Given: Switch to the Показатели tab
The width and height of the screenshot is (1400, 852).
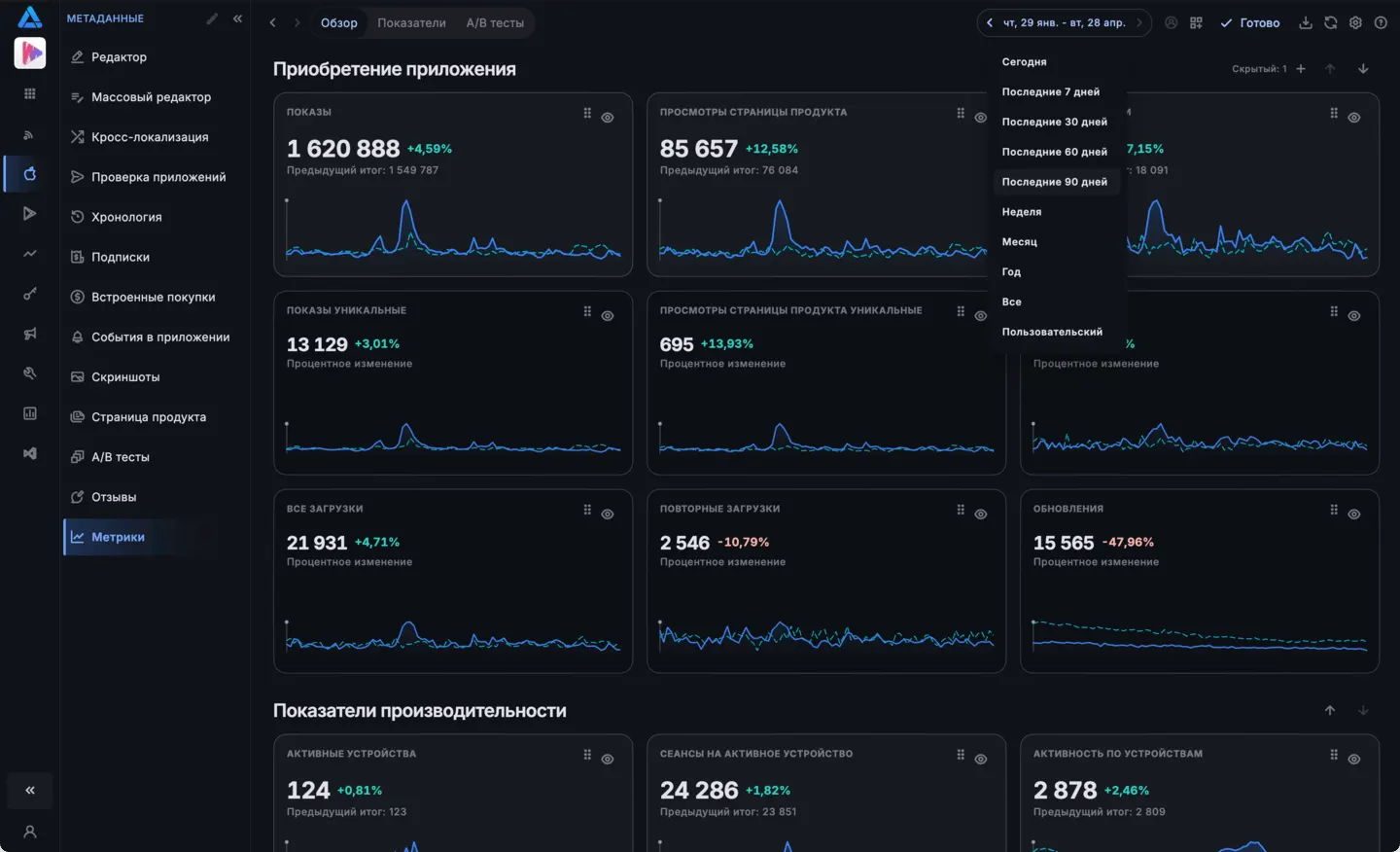Looking at the screenshot, I should coord(411,22).
